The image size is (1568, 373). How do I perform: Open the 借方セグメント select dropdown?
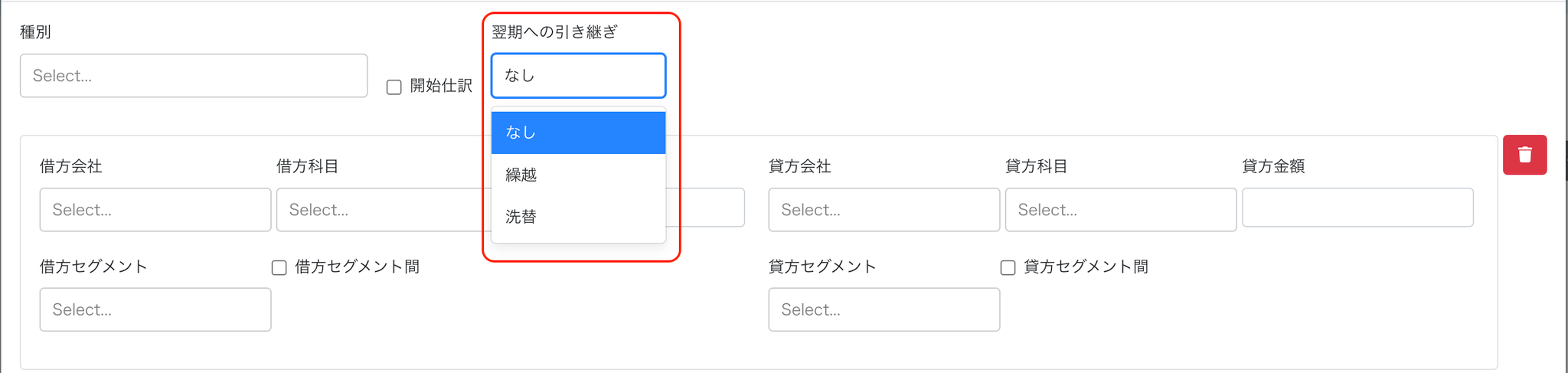point(155,309)
